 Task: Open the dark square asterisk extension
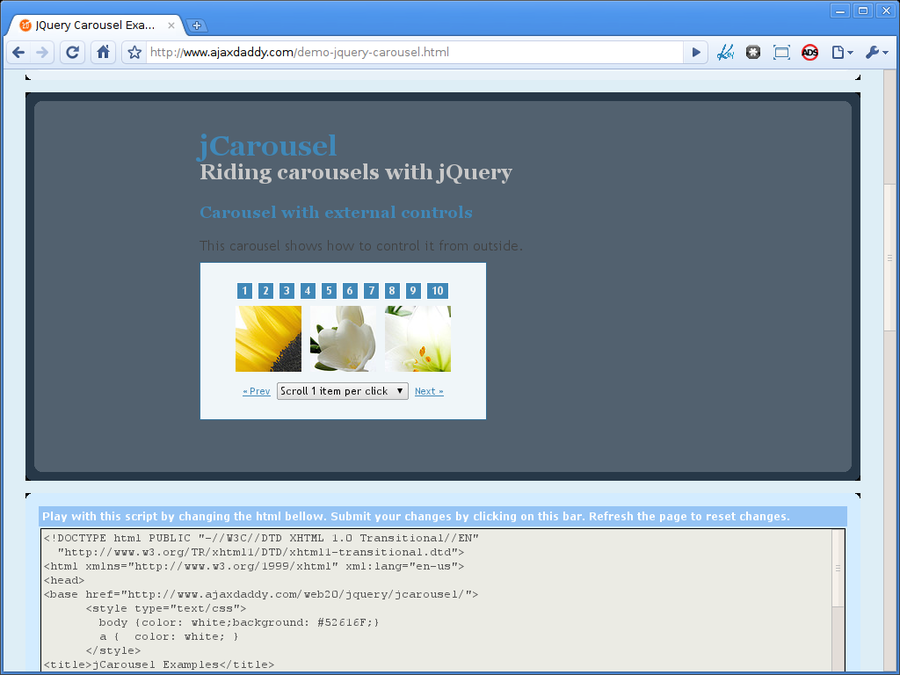point(753,53)
